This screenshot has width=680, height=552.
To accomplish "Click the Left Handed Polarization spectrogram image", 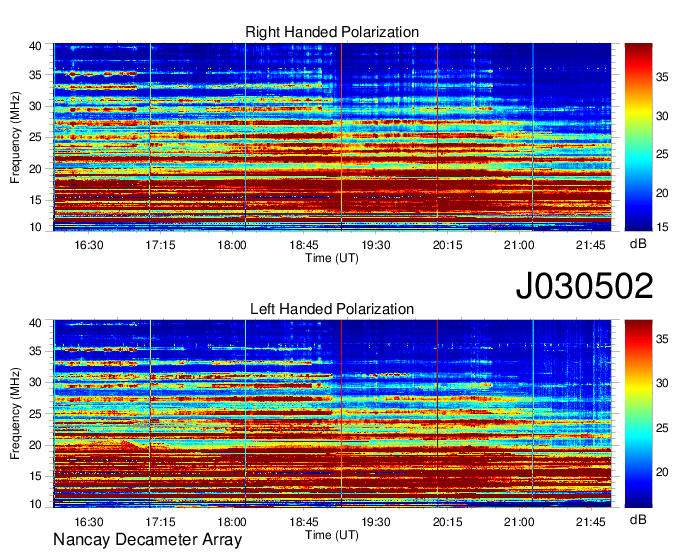I will pyautogui.click(x=332, y=414).
